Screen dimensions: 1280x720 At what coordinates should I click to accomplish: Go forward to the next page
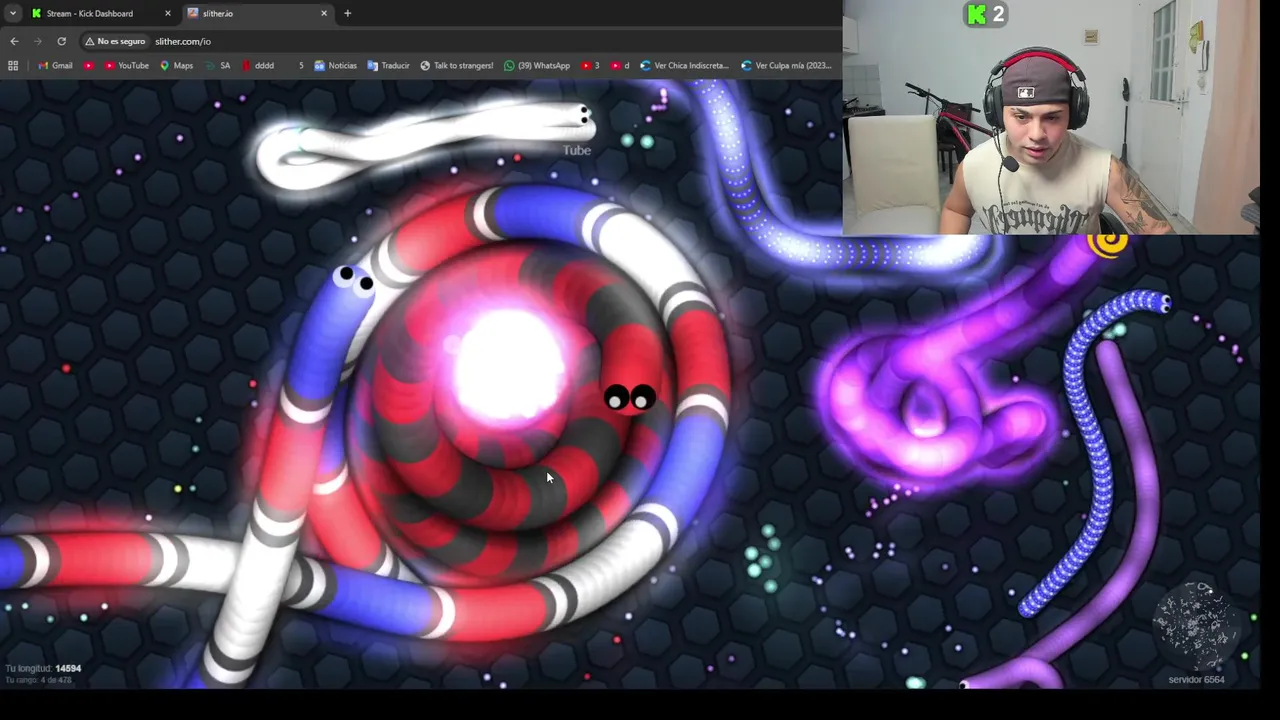tap(38, 41)
